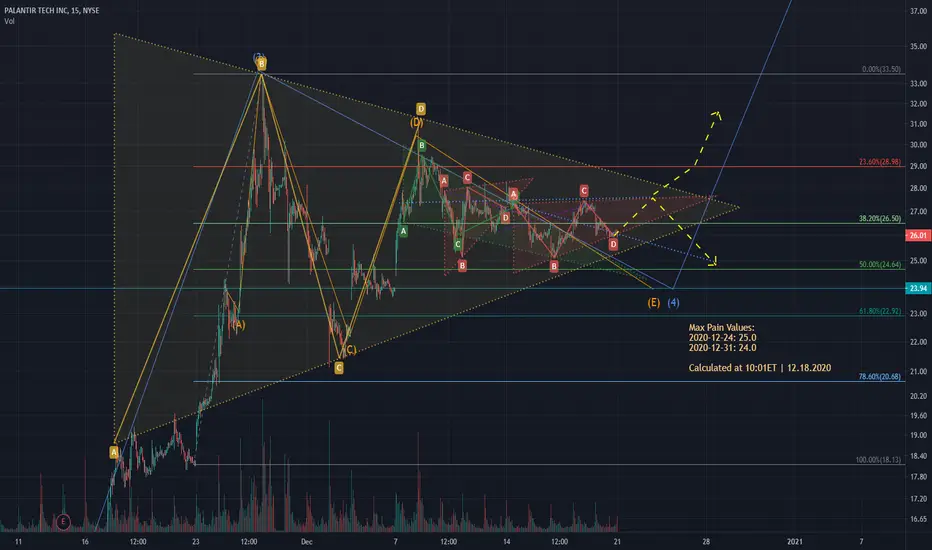Screen dimensions: 932x550
Task: Click 16.65 on the price axis
Action: [918, 519]
